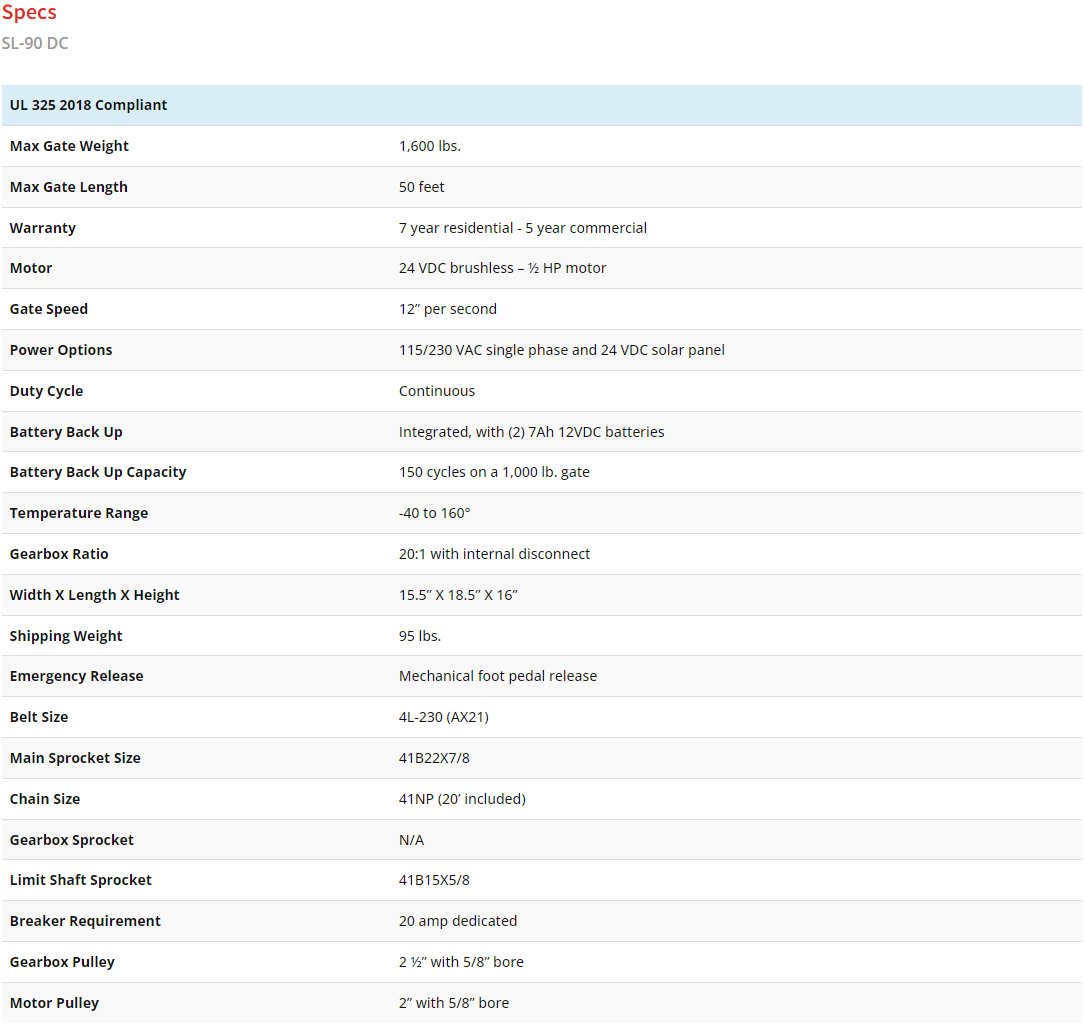Click the 'N/A' value
This screenshot has width=1084, height=1029.
click(411, 840)
